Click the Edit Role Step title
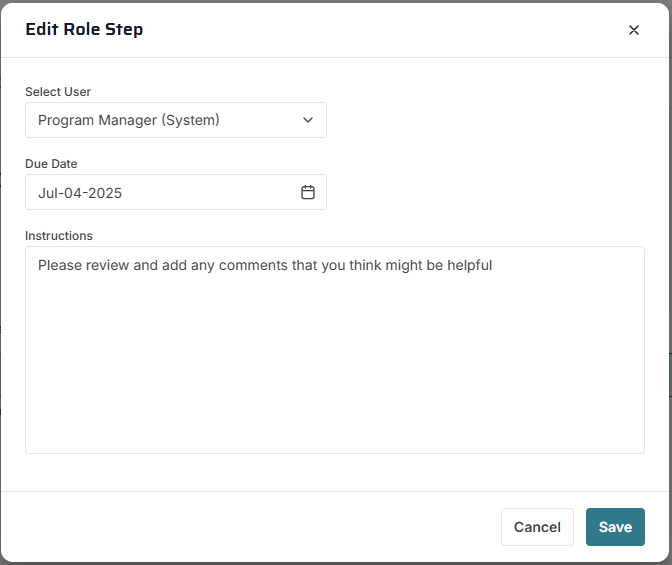 click(84, 29)
